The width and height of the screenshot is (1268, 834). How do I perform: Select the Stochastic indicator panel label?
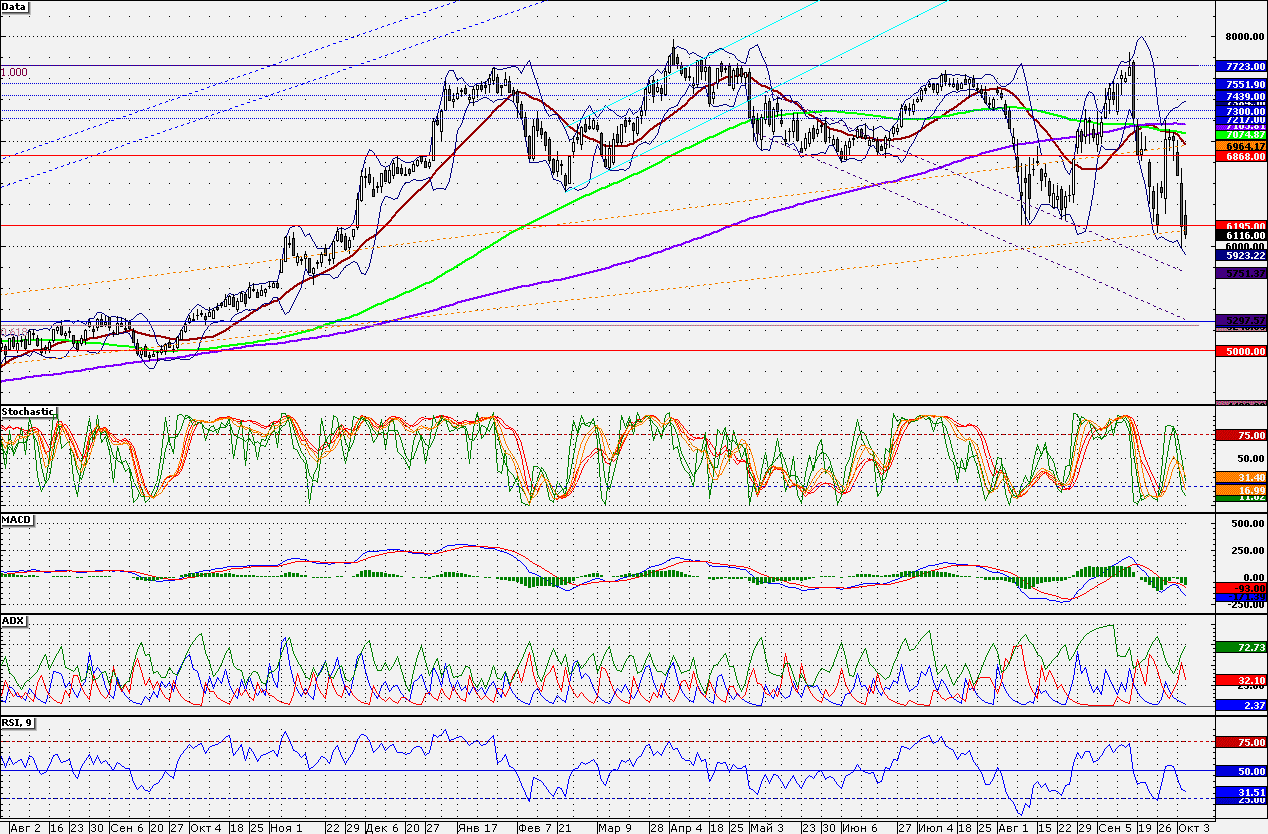click(29, 411)
